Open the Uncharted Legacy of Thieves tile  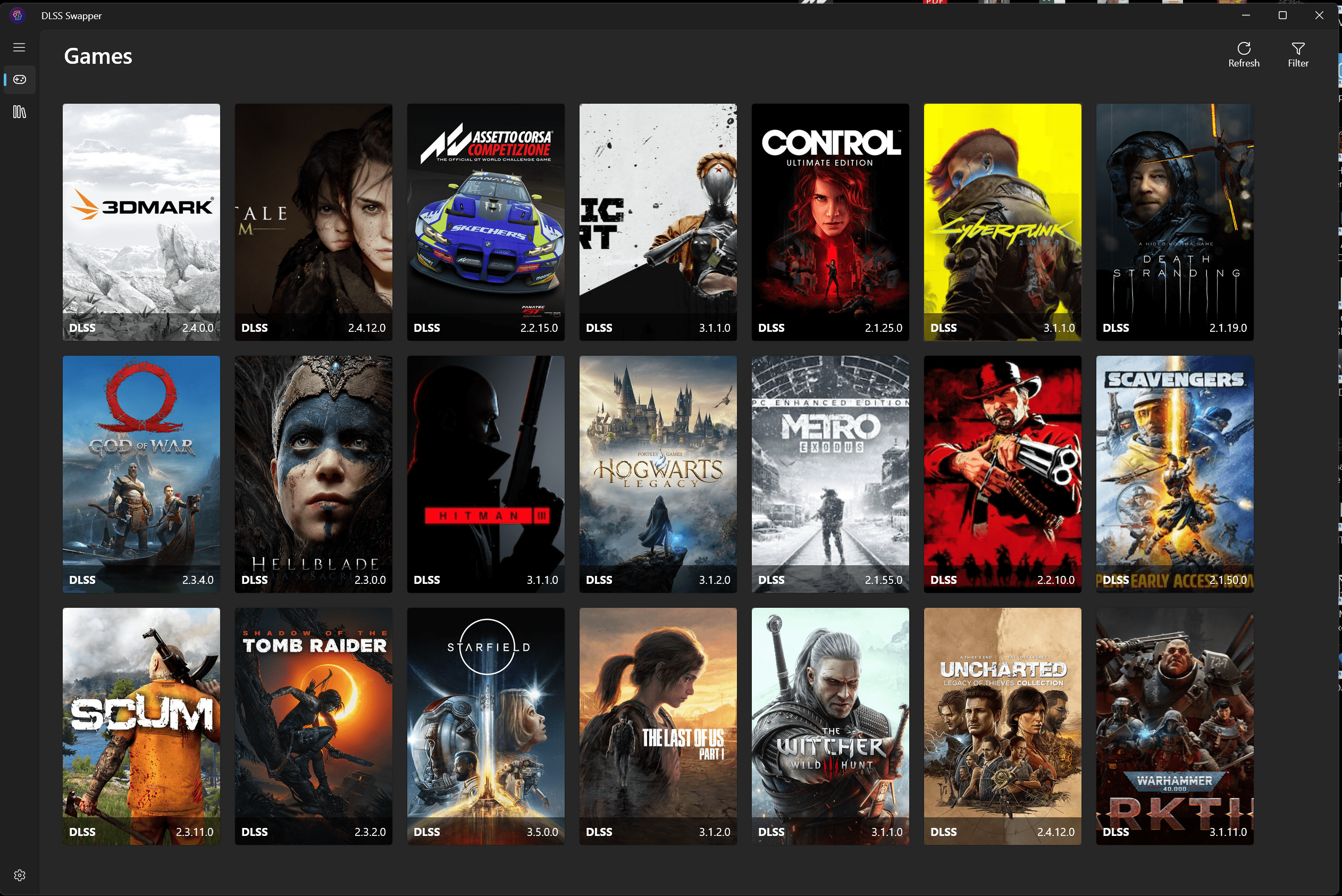point(1002,726)
